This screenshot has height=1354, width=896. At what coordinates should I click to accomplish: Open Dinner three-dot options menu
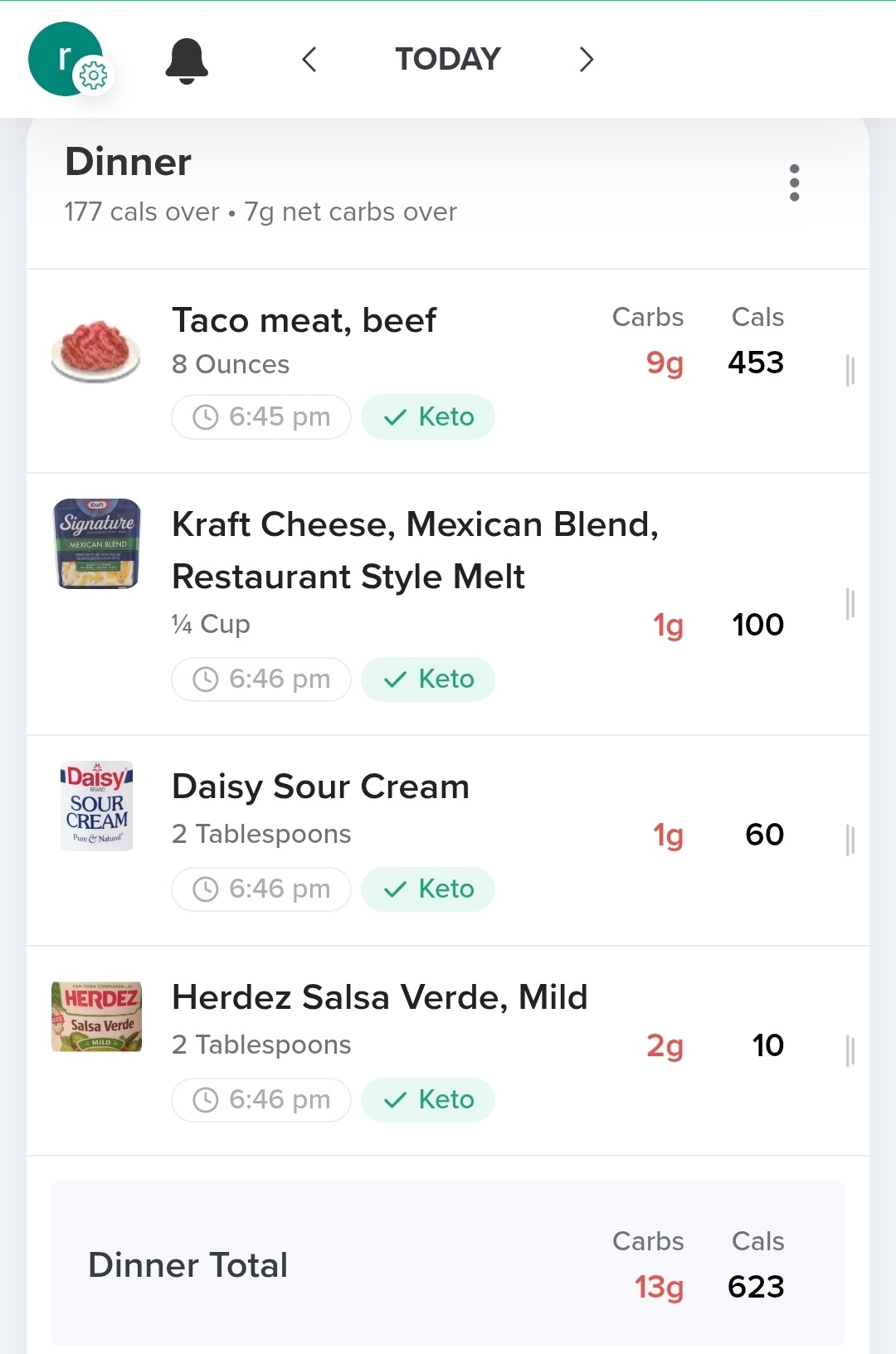(794, 183)
